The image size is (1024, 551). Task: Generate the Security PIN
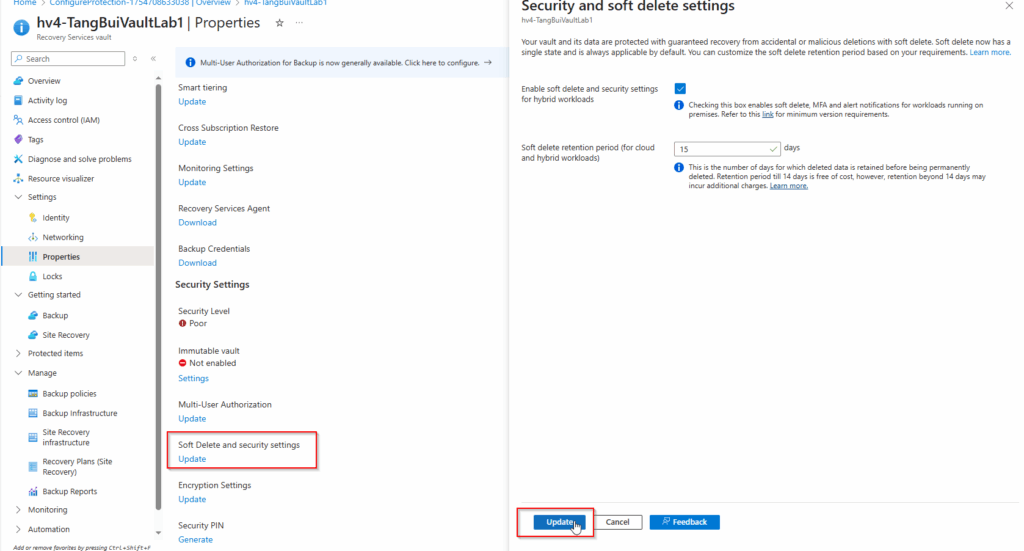195,540
